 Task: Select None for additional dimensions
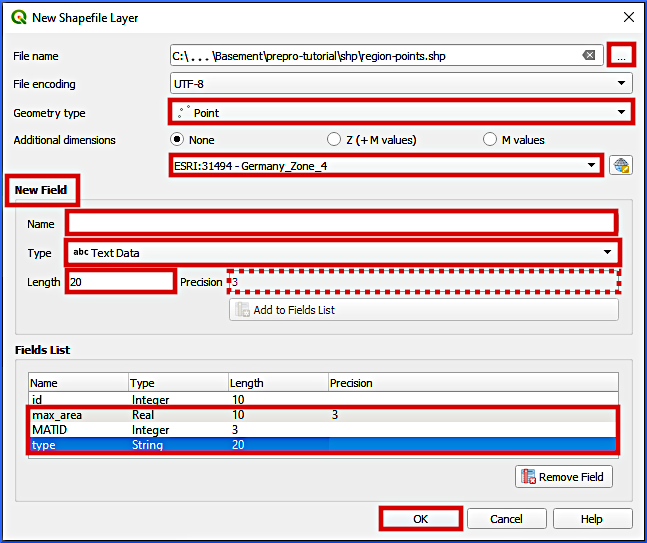click(179, 140)
